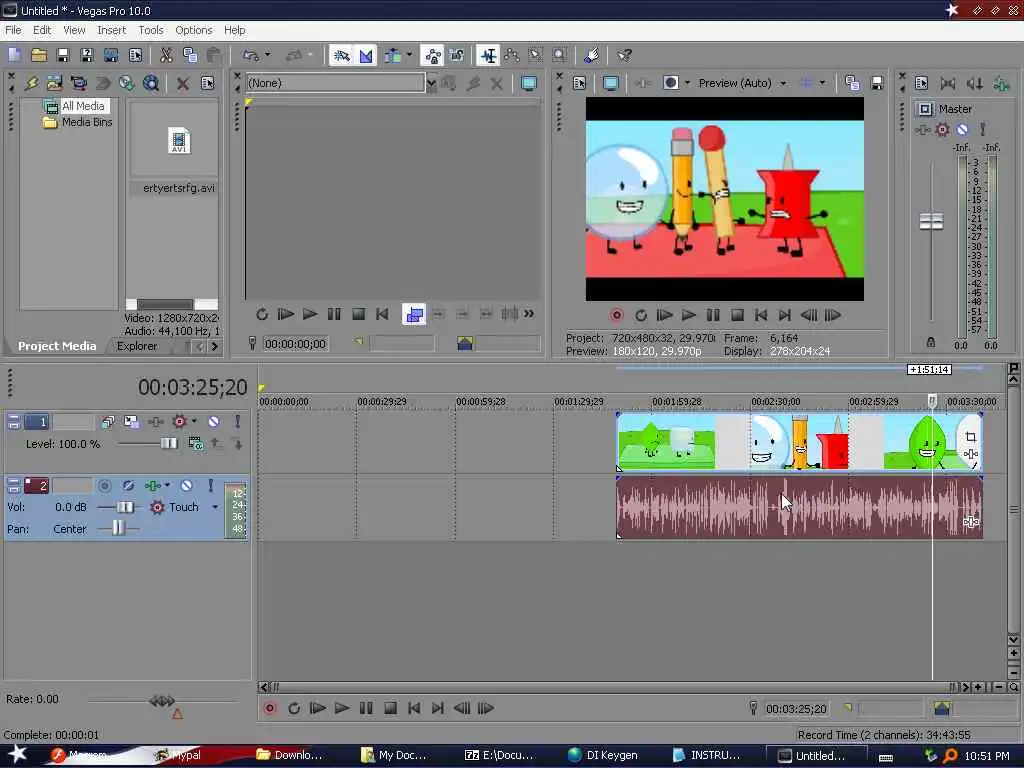This screenshot has height=768, width=1024.
Task: Click the What's This help icon
Action: [624, 56]
